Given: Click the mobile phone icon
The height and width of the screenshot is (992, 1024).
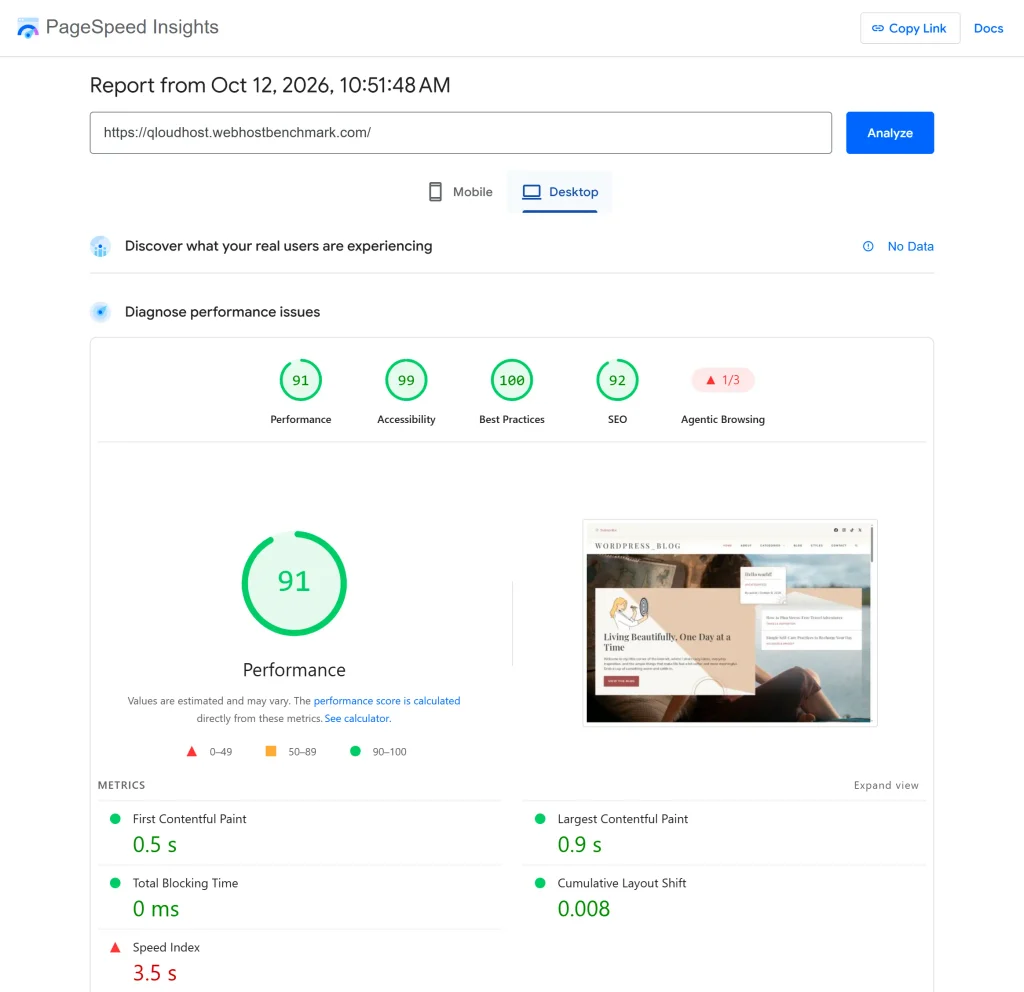Looking at the screenshot, I should [435, 191].
